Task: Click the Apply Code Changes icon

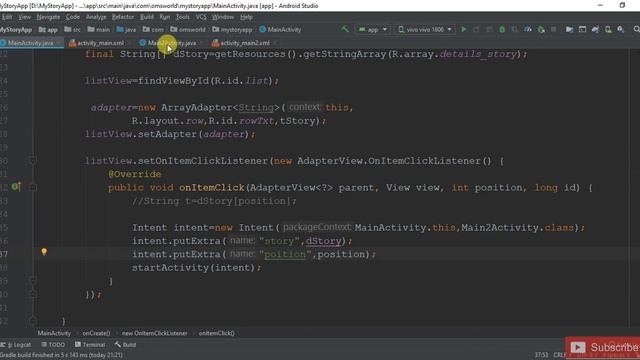Action: pyautogui.click(x=489, y=29)
